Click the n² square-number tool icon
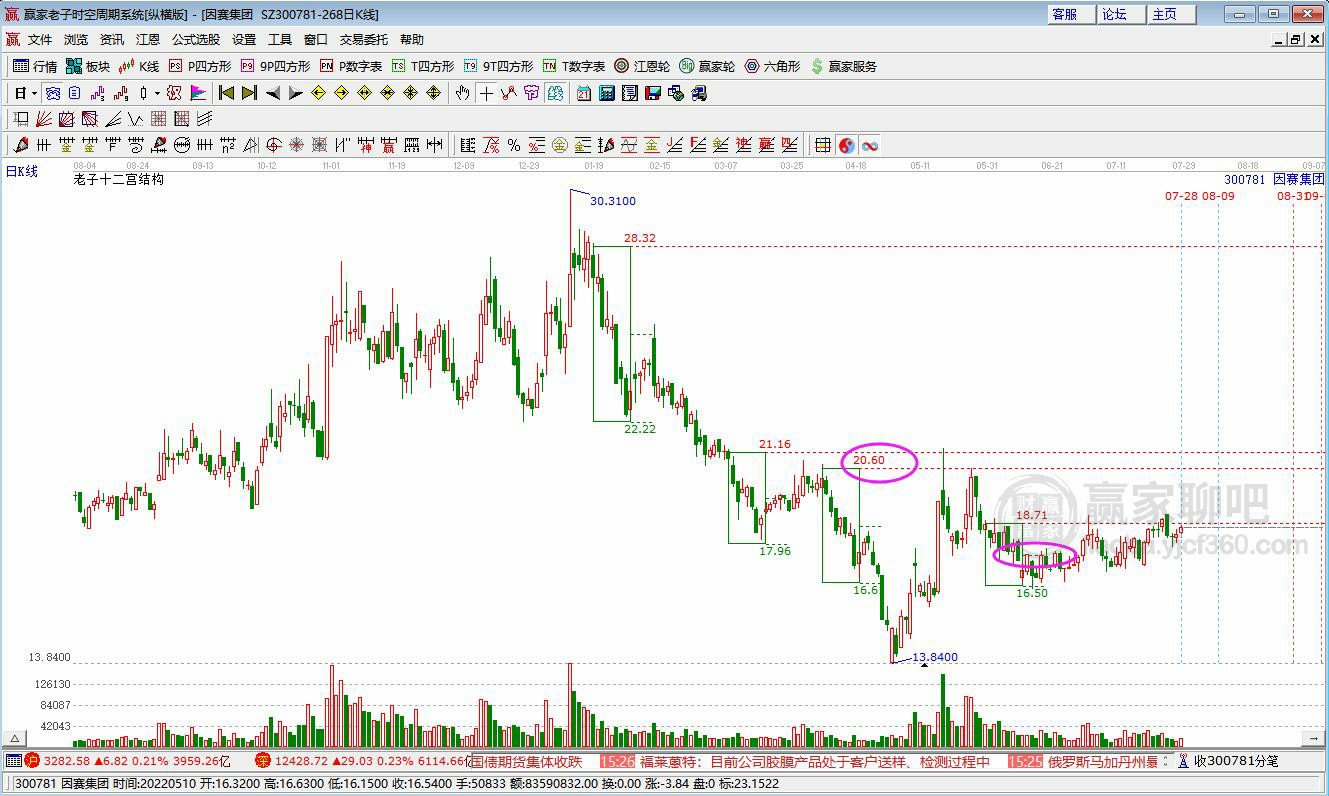The width and height of the screenshot is (1329, 796). tap(228, 145)
